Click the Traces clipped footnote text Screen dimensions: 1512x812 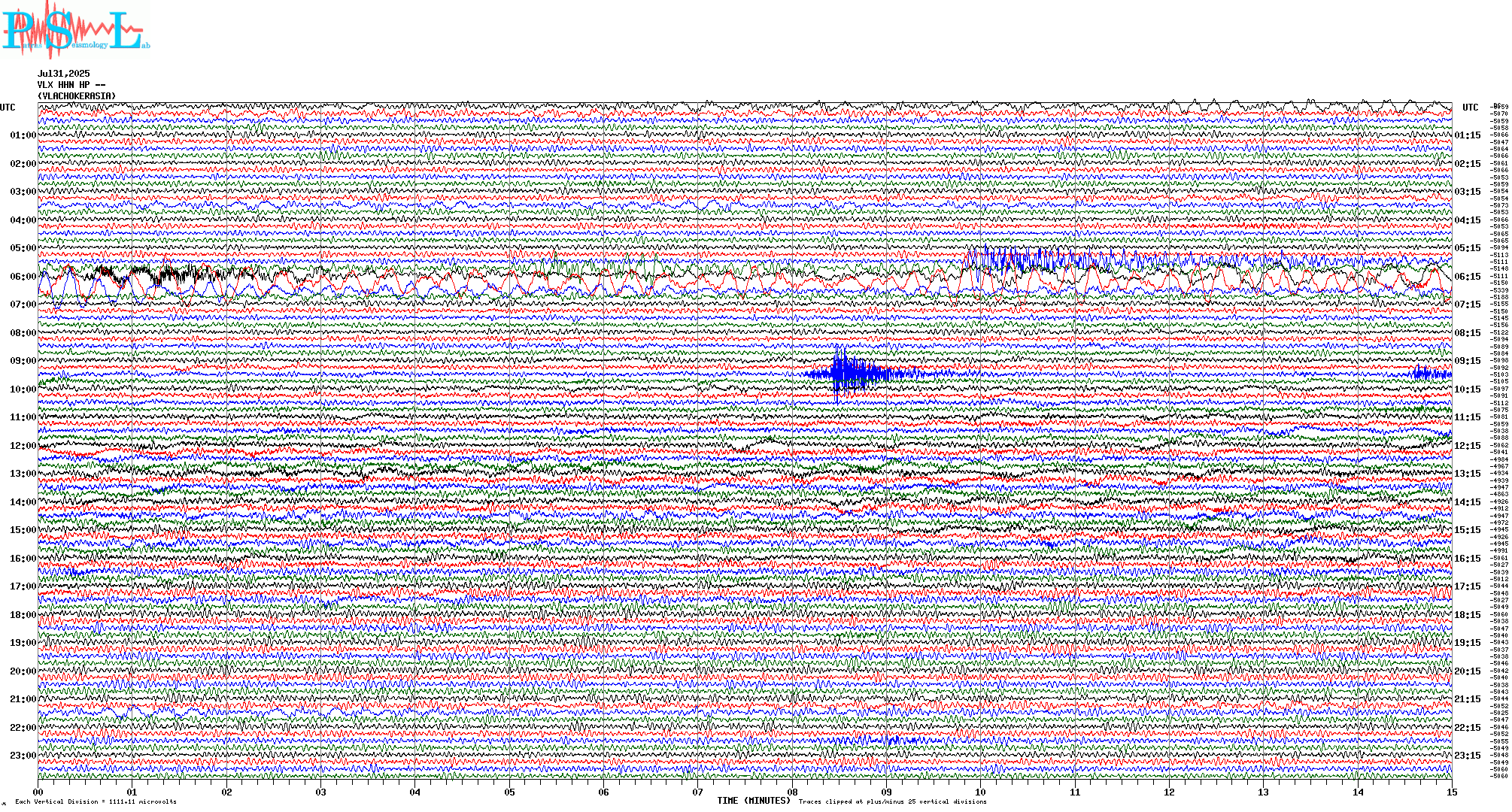click(892, 801)
